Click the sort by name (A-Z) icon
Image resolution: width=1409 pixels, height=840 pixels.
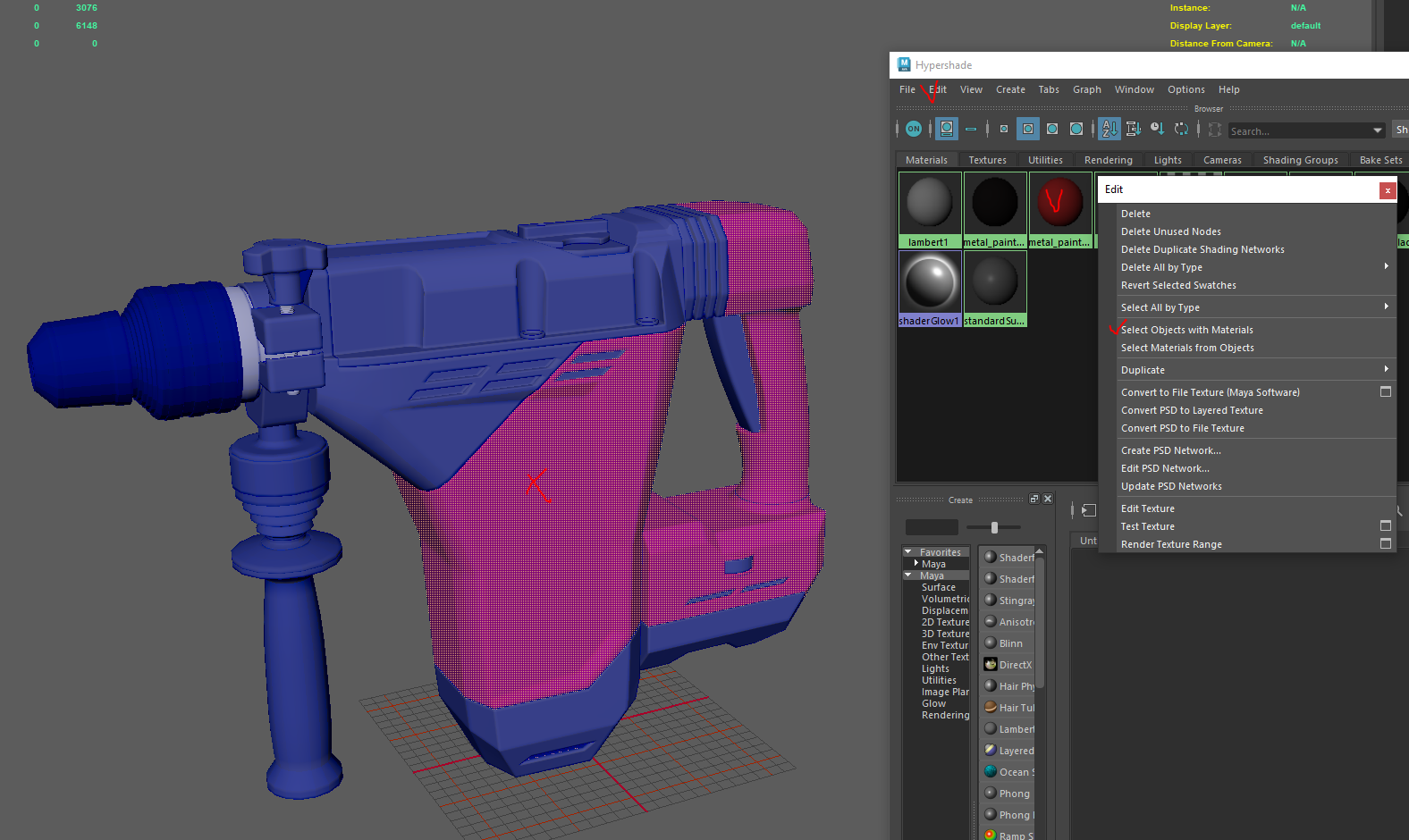click(x=1109, y=129)
